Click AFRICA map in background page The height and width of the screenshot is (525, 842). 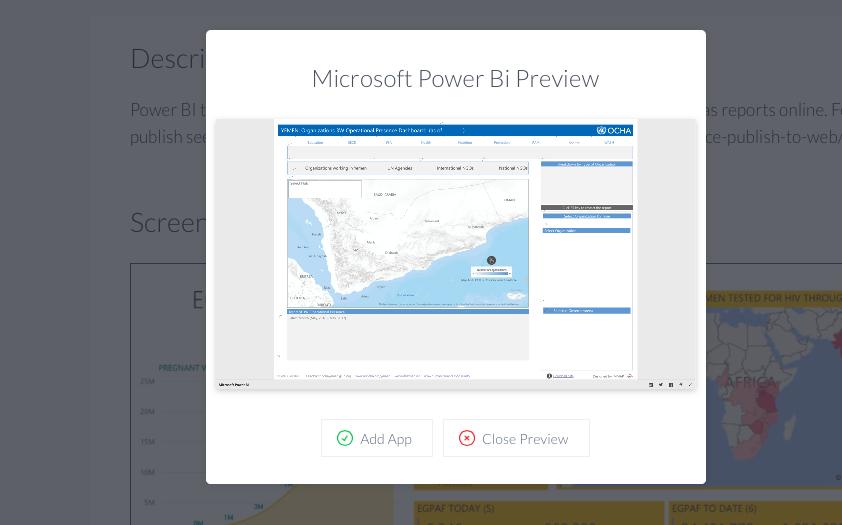[773, 397]
